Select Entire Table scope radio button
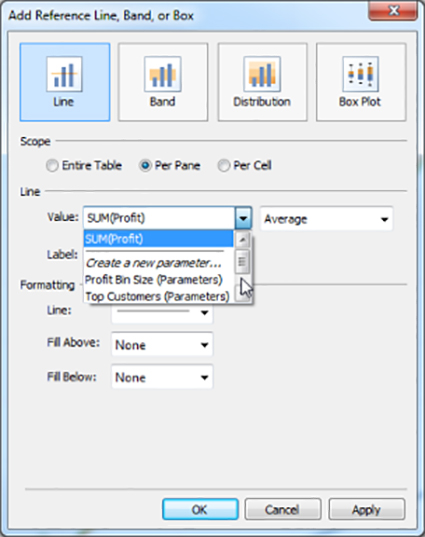 pyautogui.click(x=52, y=166)
